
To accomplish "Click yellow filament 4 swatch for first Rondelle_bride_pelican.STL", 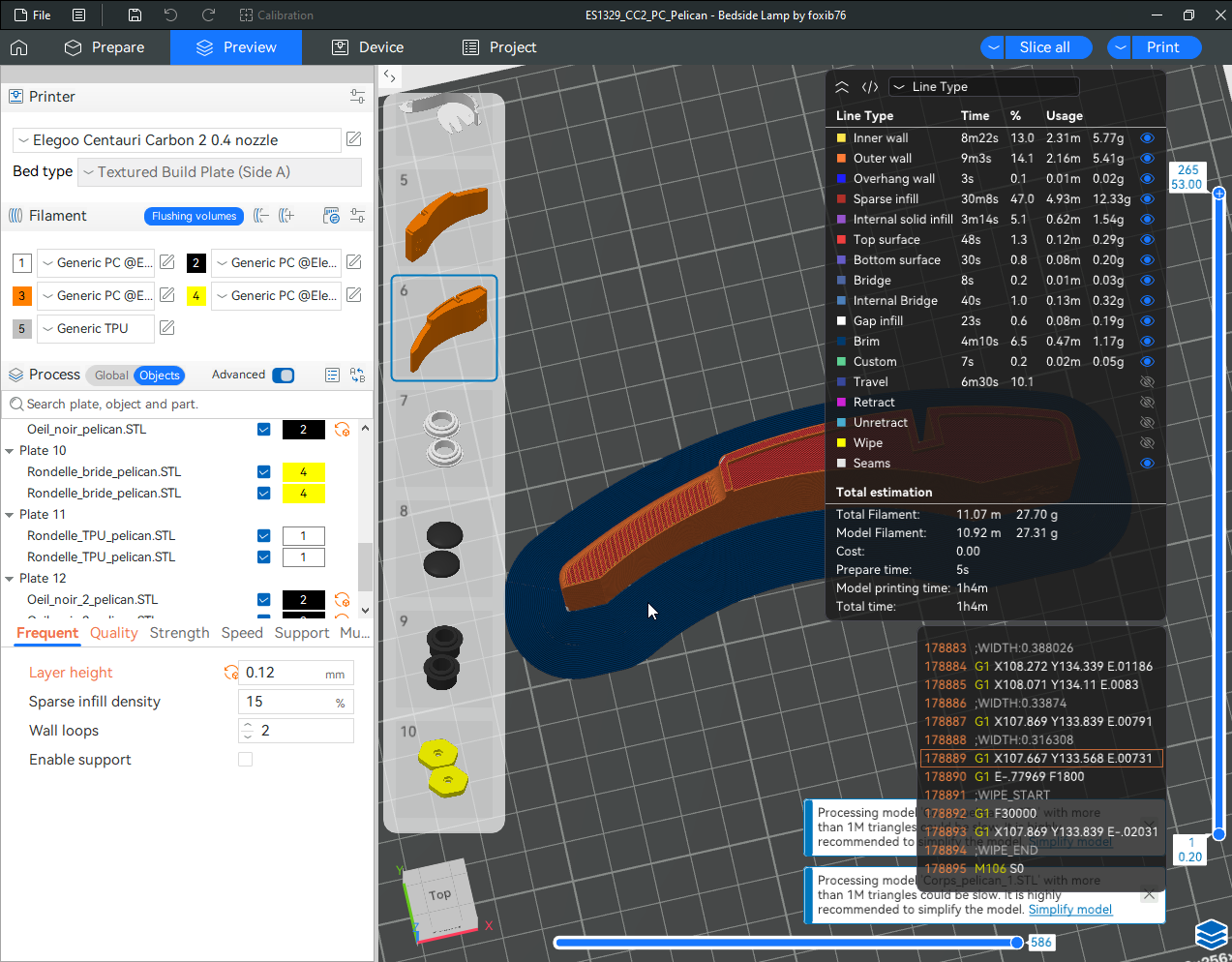I will click(x=303, y=472).
